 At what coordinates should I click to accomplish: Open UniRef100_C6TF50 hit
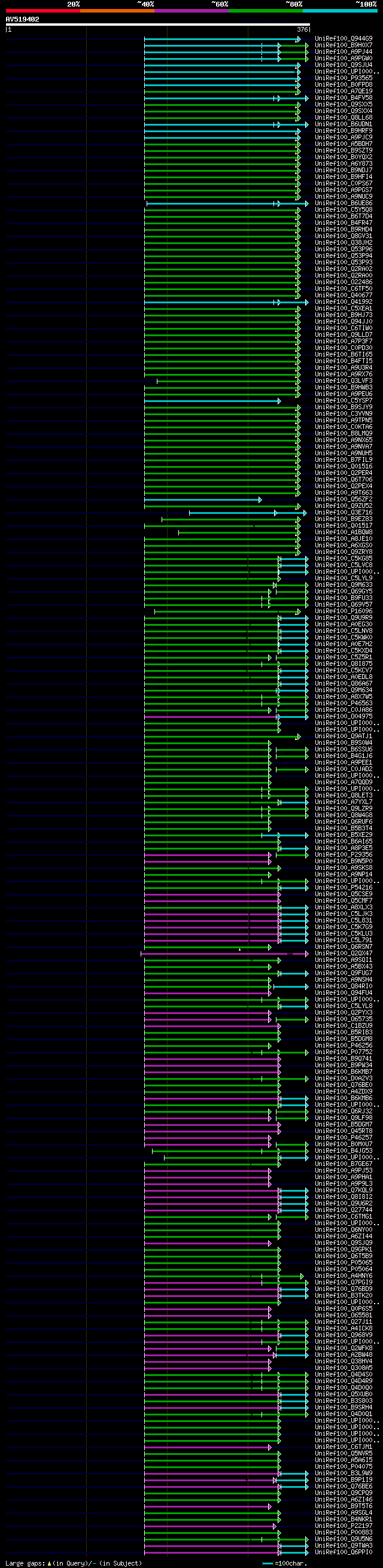tap(344, 289)
